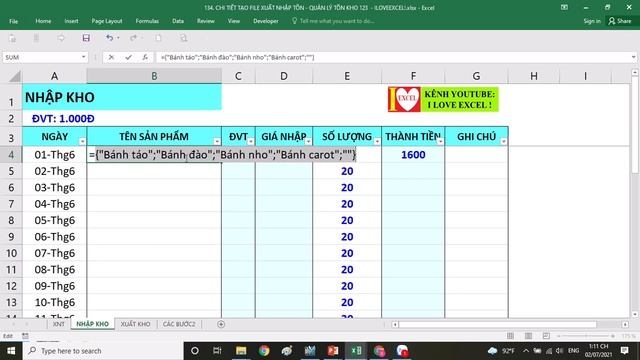Open the Page Layout ribbon tab

(x=107, y=21)
